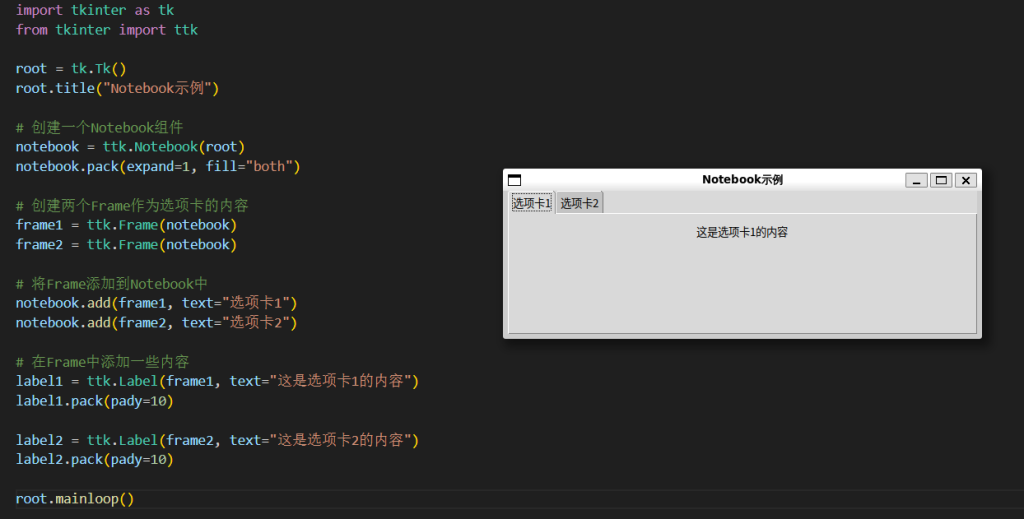Click the label2 = ttk.Label code line
The width and height of the screenshot is (1024, 519).
[216, 440]
